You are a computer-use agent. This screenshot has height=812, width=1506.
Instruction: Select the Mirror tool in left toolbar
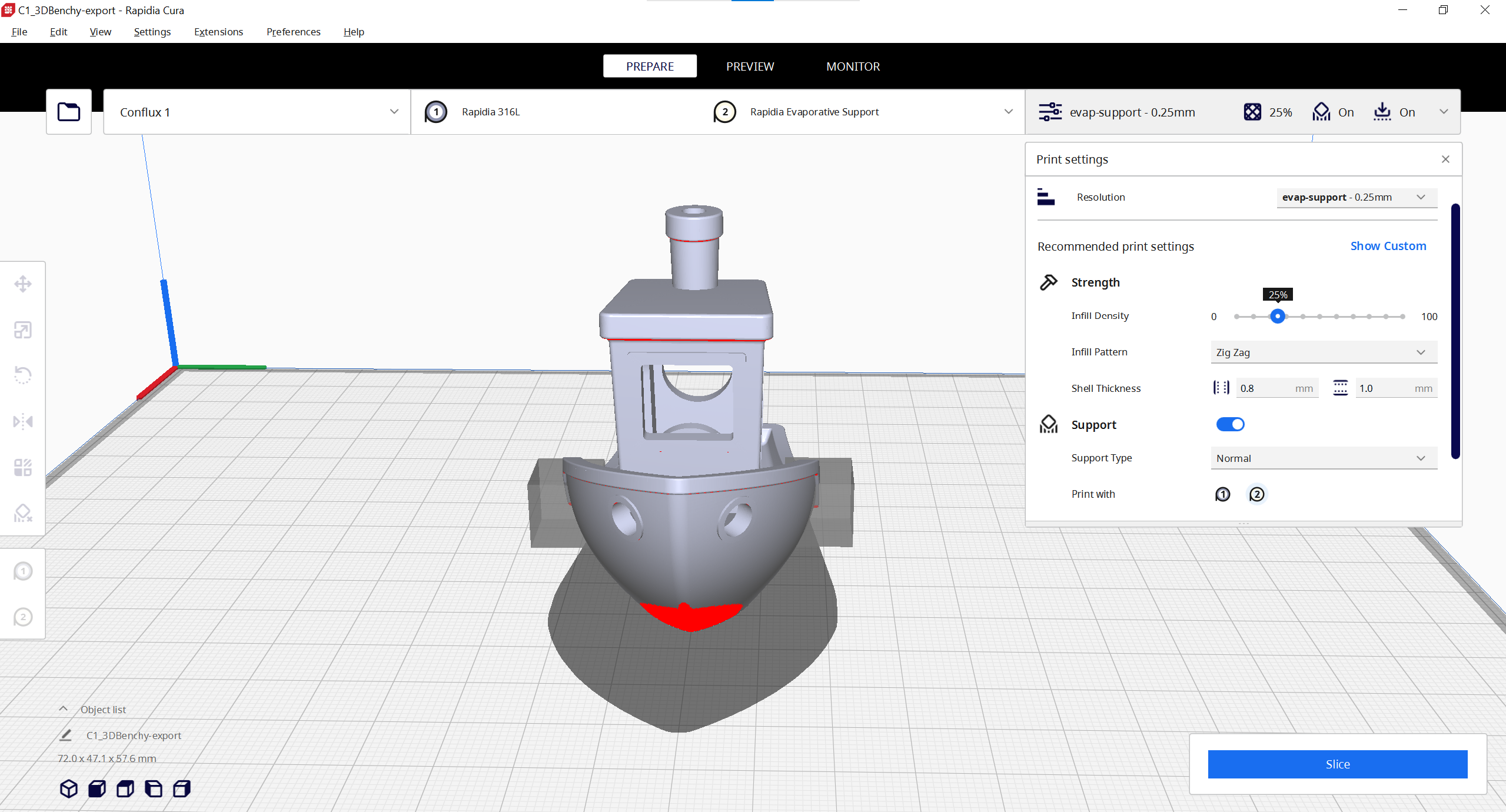coord(23,421)
